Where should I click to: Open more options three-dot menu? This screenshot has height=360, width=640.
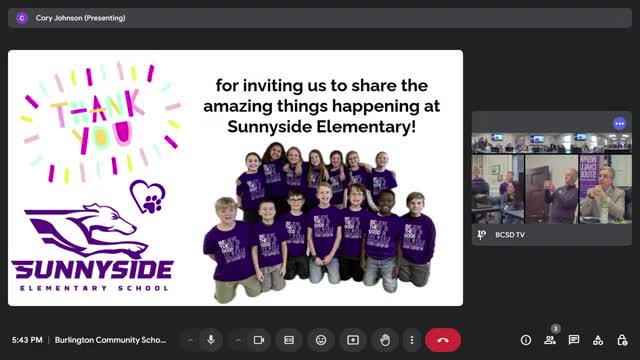(412, 340)
